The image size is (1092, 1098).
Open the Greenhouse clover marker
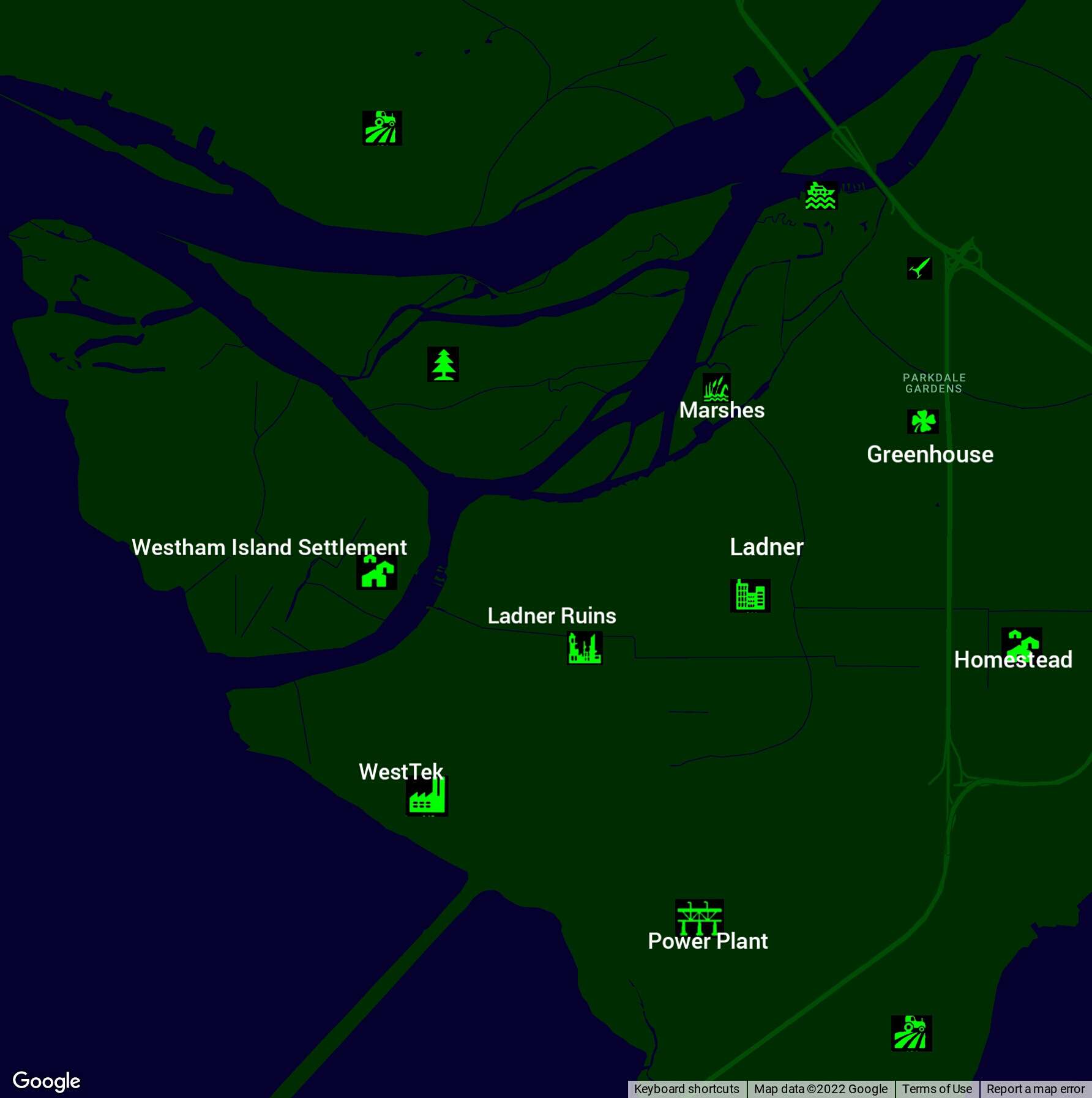click(x=922, y=421)
